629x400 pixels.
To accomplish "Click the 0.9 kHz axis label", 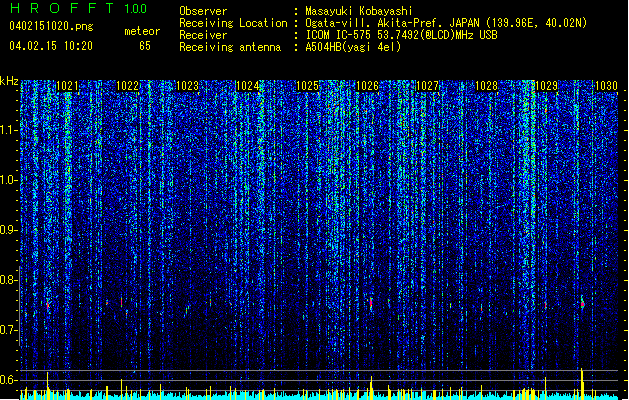I will coord(8,230).
